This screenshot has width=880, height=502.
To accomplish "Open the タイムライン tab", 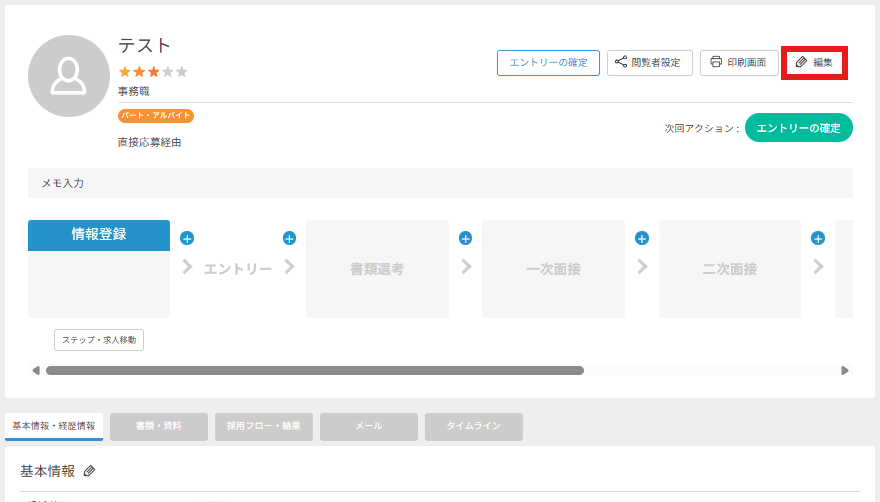I will click(473, 426).
